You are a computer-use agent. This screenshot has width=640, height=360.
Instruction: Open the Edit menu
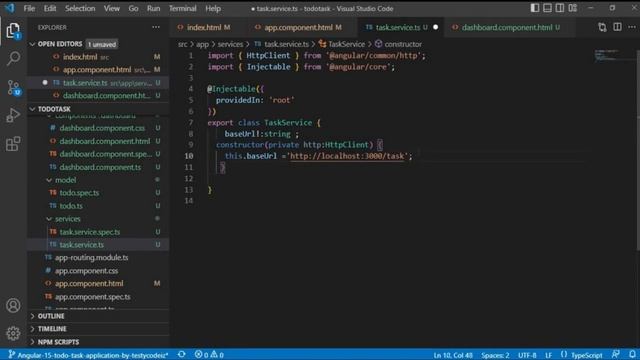coord(50,8)
